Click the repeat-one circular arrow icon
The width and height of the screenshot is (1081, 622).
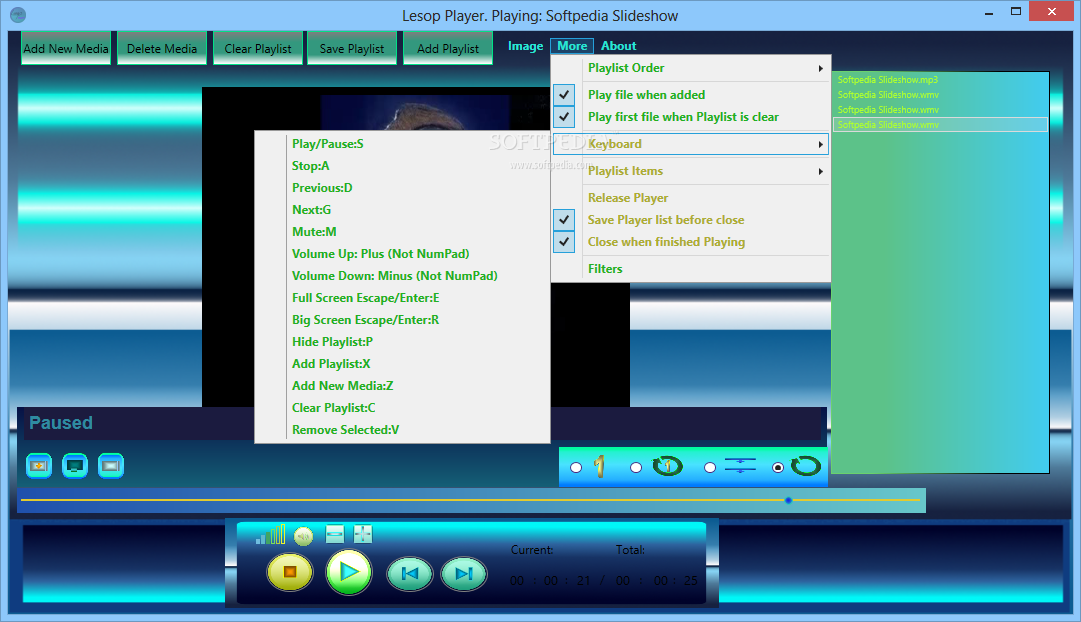[667, 466]
